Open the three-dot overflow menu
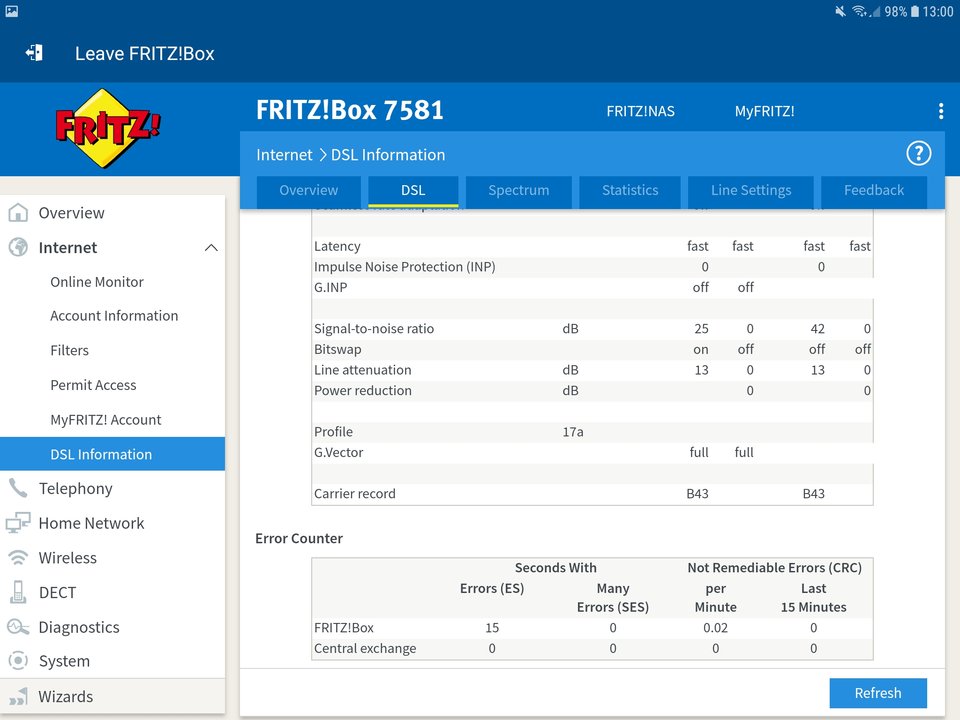This screenshot has width=960, height=720. 940,111
